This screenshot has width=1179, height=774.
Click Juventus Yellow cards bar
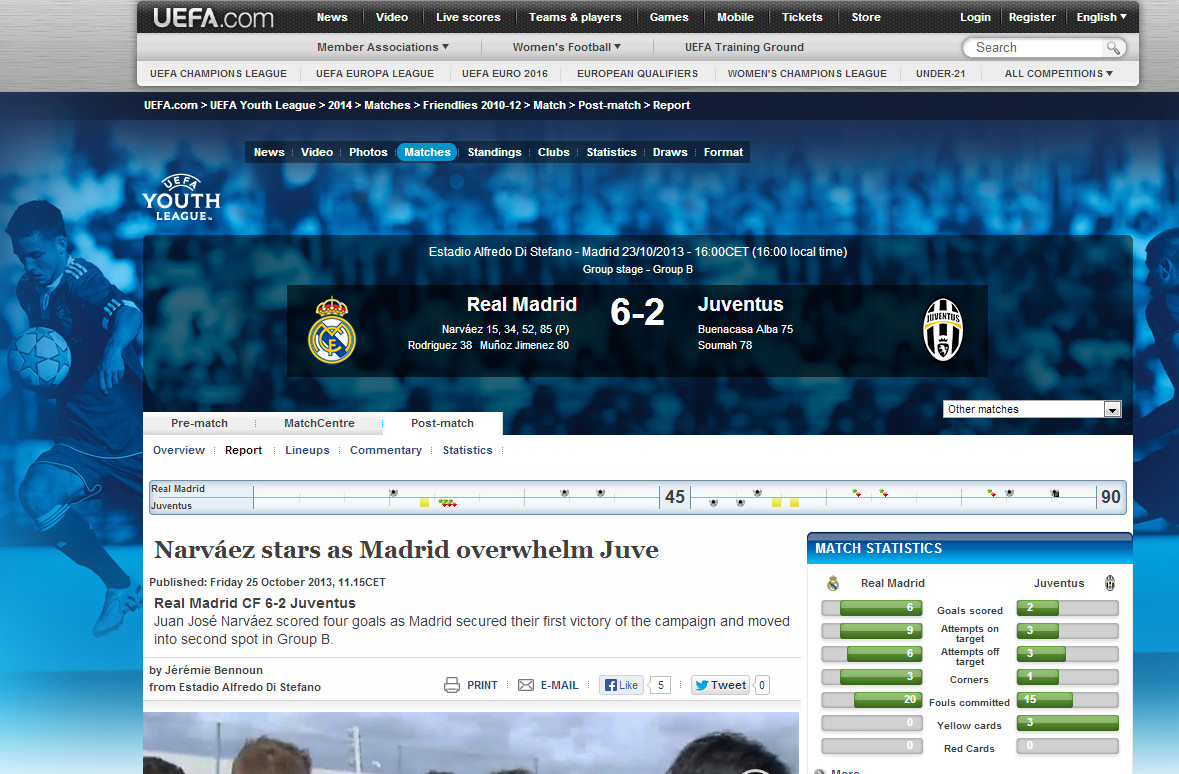point(1068,723)
